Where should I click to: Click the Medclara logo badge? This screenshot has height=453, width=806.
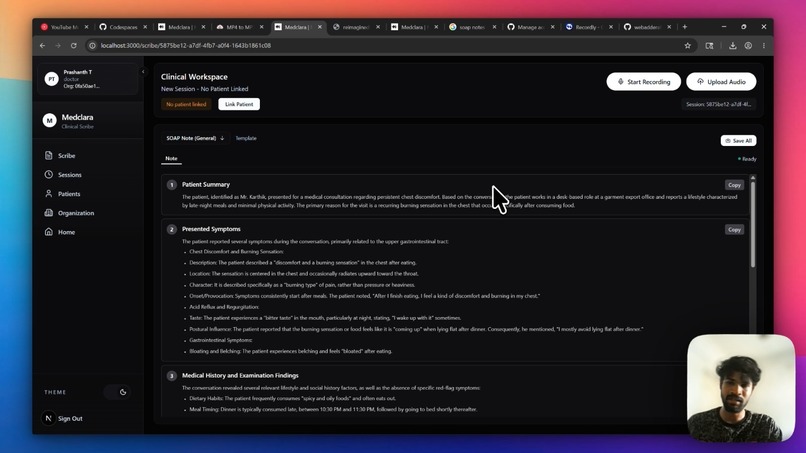(x=49, y=120)
